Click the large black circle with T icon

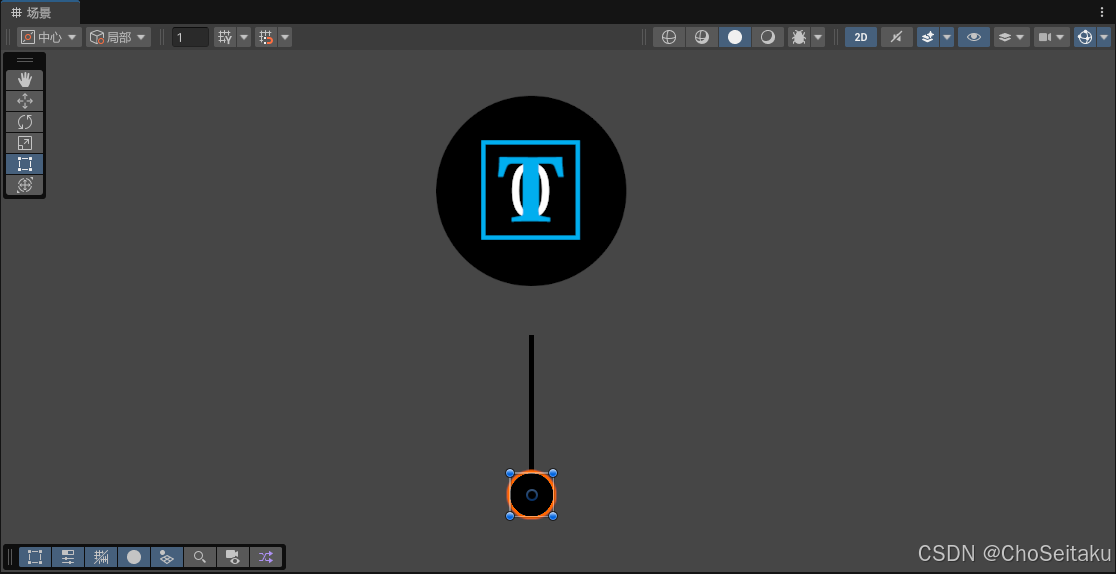(x=531, y=191)
